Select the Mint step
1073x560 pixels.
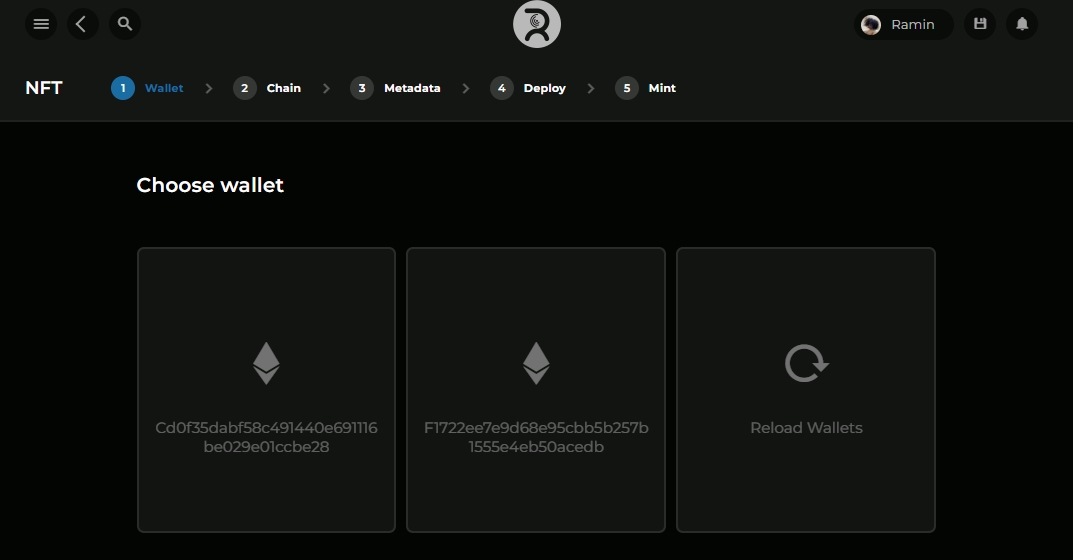[x=646, y=88]
